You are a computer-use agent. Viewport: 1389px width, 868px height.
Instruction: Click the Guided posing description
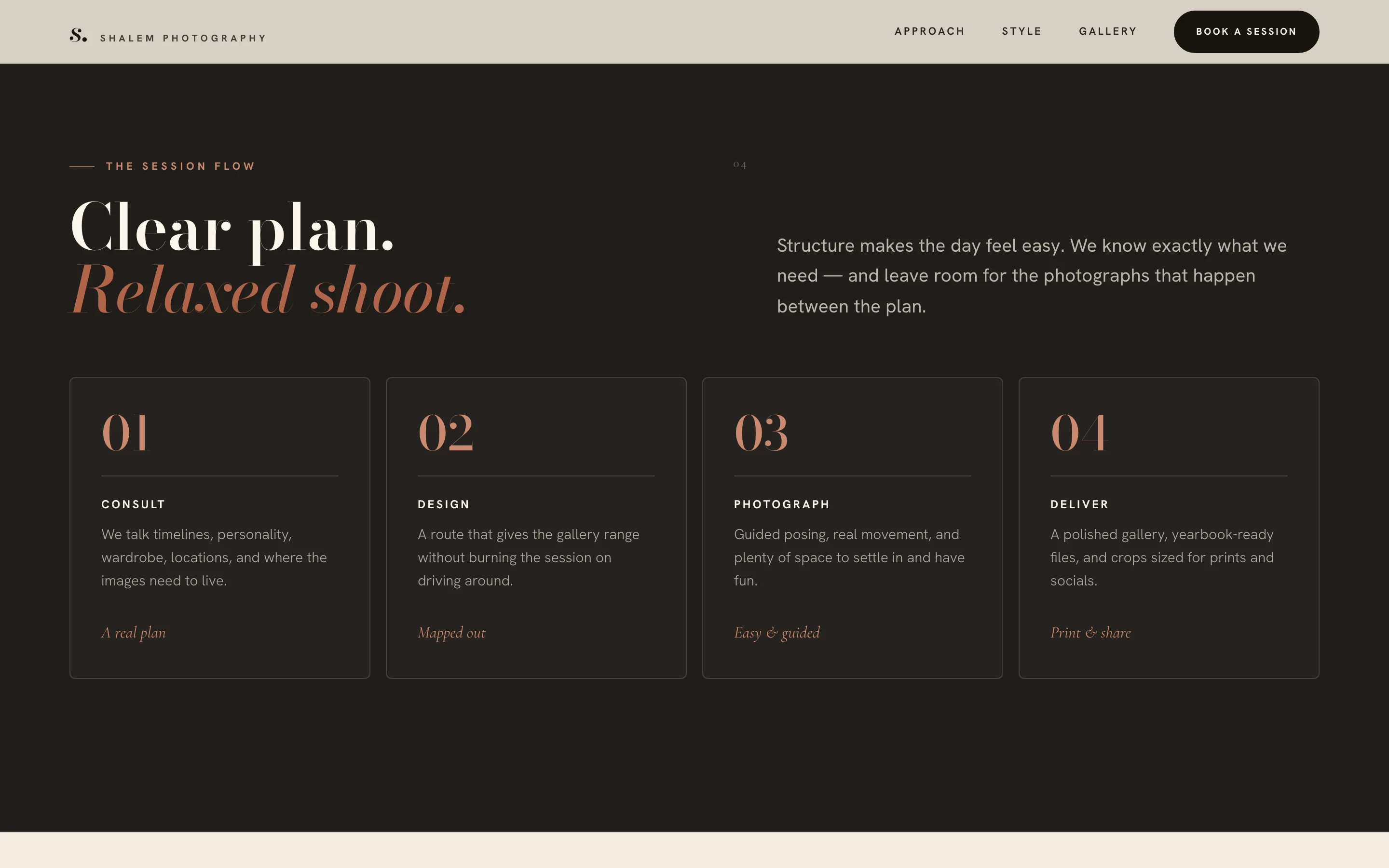click(849, 557)
